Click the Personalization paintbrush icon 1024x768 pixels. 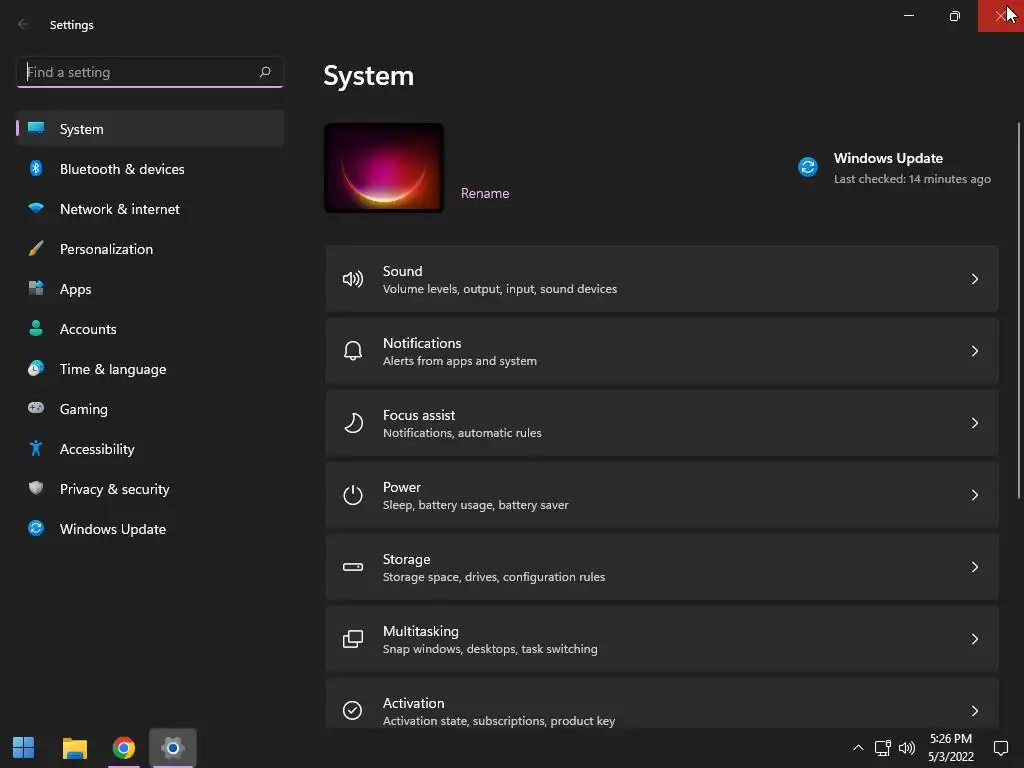[36, 248]
